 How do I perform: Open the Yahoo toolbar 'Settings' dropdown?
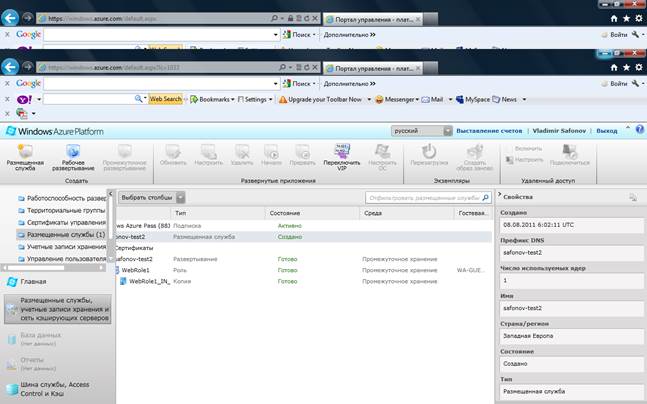tap(255, 99)
